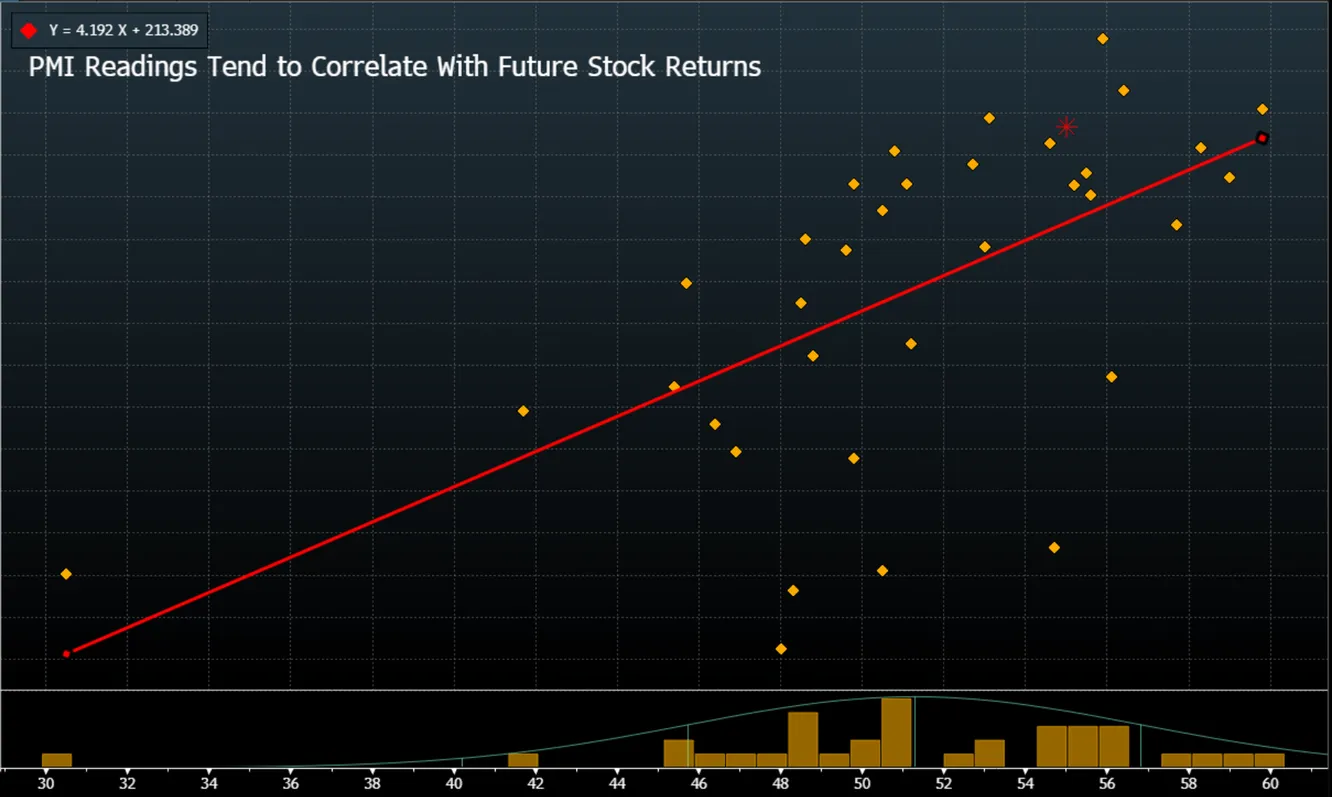Click the red dot at the regression line's start
This screenshot has height=797, width=1332.
coord(67,654)
